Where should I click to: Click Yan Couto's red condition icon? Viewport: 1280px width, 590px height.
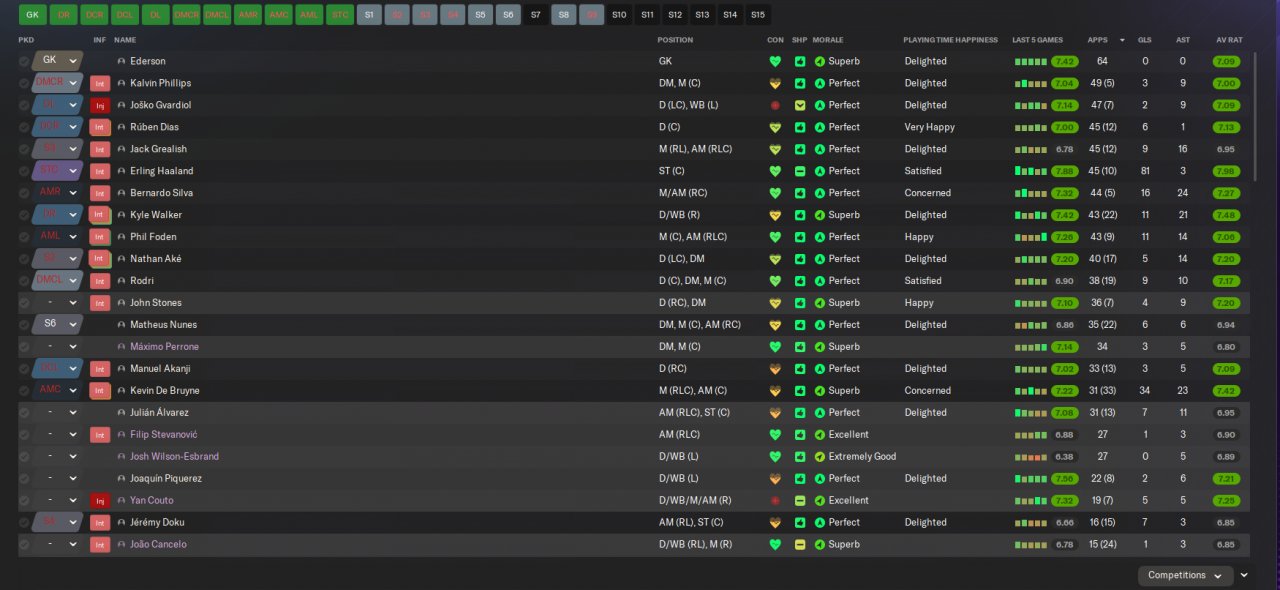click(775, 500)
